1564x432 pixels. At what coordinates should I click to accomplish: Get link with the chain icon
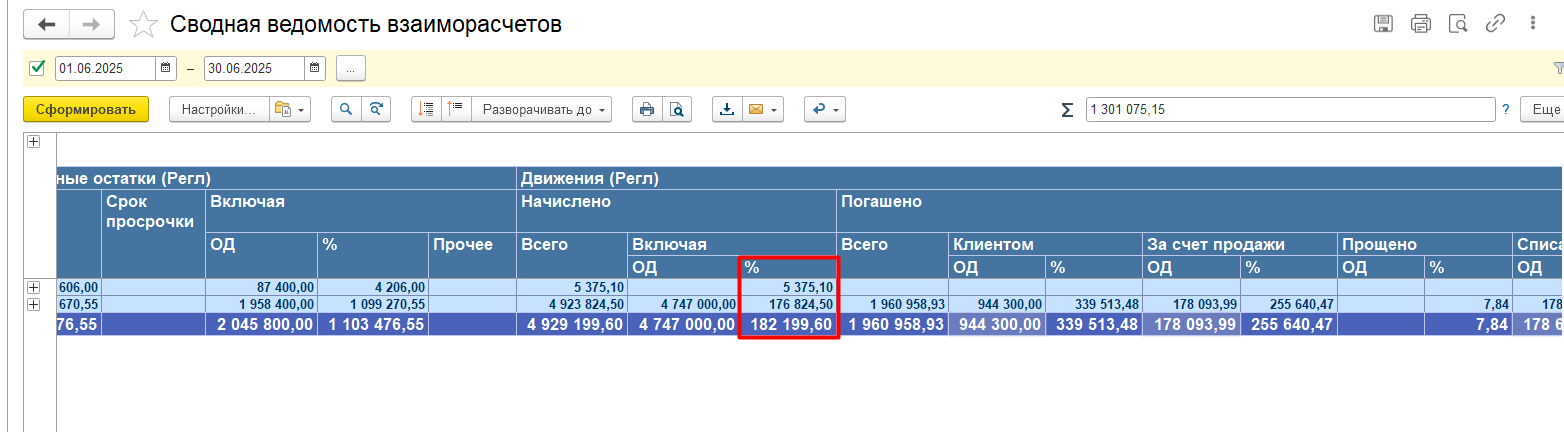1496,23
